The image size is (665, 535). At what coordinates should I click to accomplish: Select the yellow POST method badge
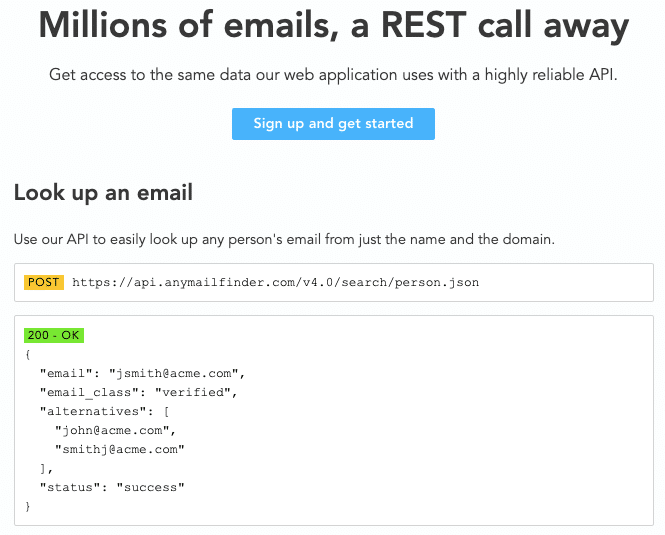coord(44,282)
